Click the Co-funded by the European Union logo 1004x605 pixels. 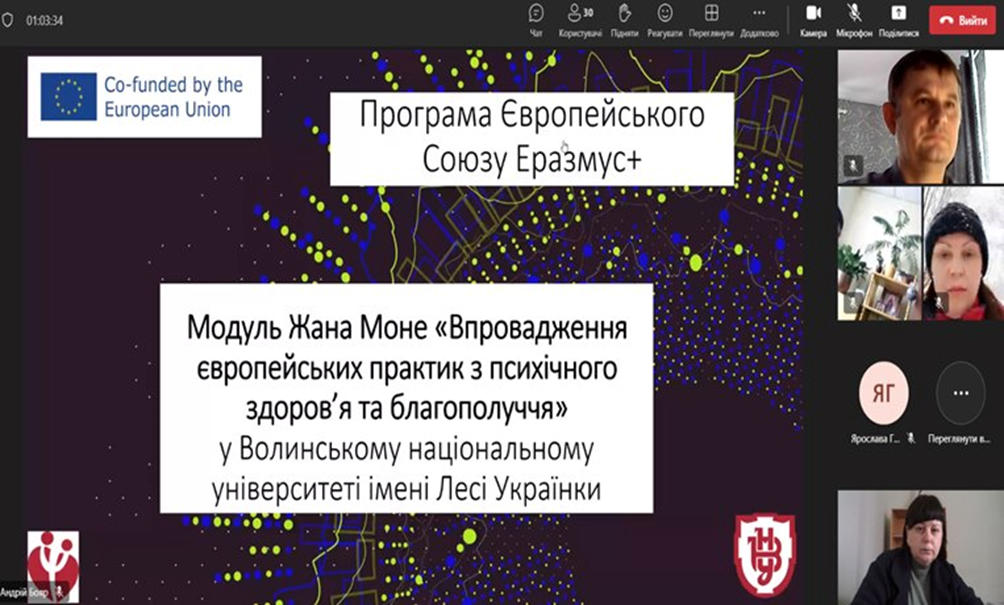[x=145, y=97]
